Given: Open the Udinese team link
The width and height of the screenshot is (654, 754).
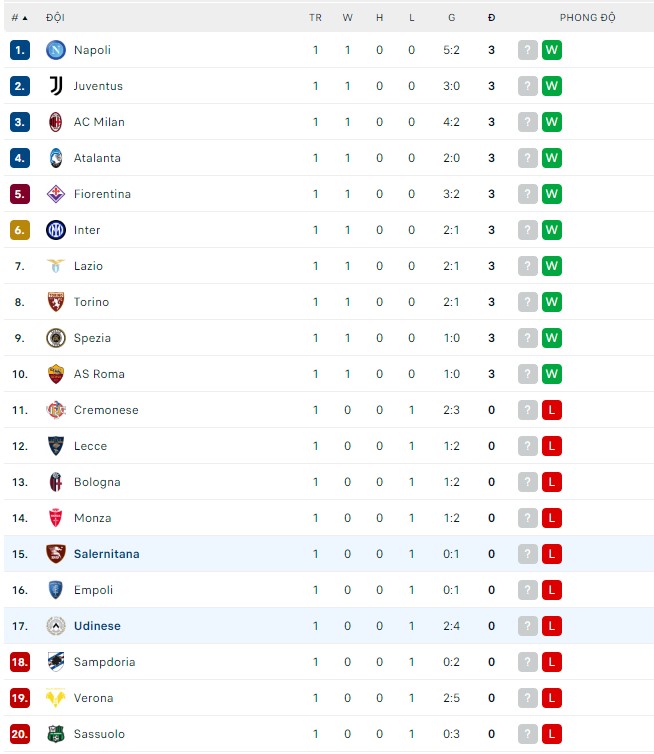Looking at the screenshot, I should click(97, 626).
